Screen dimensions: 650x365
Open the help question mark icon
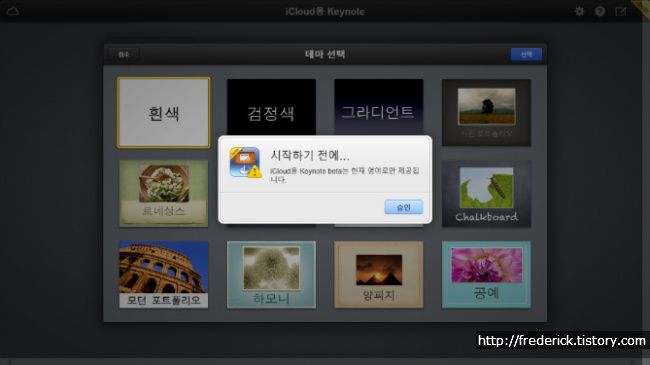tap(600, 11)
